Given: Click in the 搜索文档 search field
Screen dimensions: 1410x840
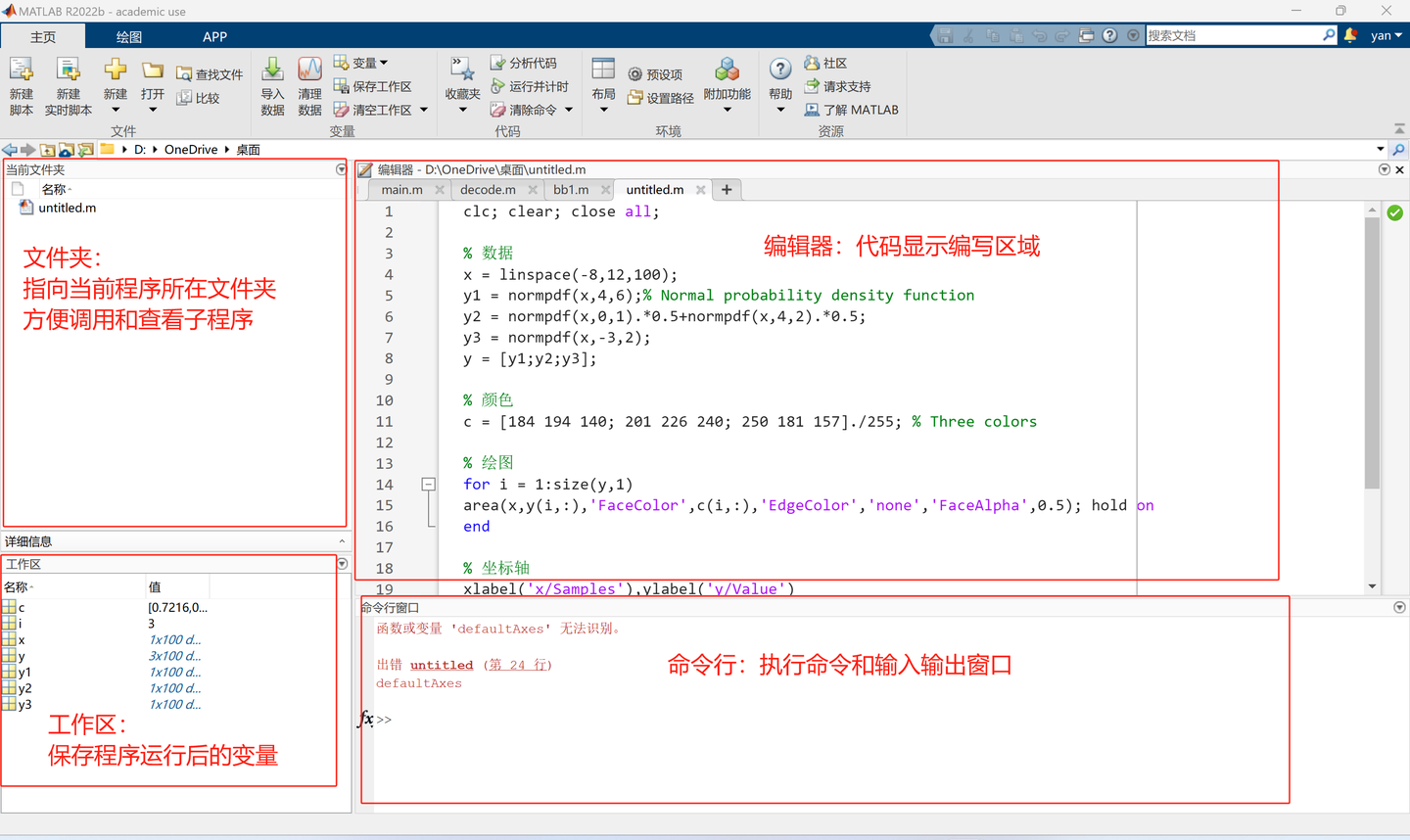Looking at the screenshot, I should click(1233, 35).
